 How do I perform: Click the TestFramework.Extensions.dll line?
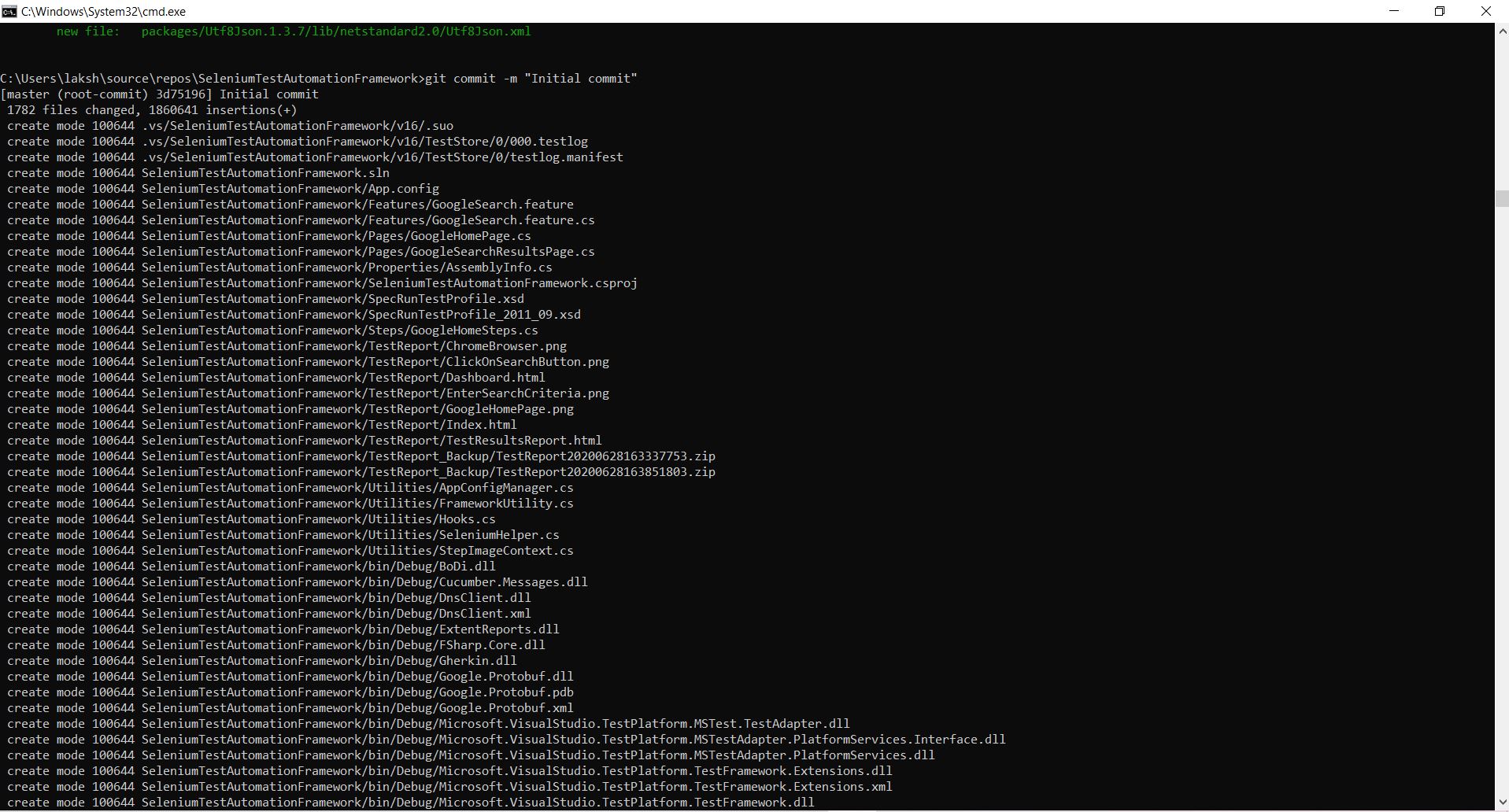click(450, 771)
